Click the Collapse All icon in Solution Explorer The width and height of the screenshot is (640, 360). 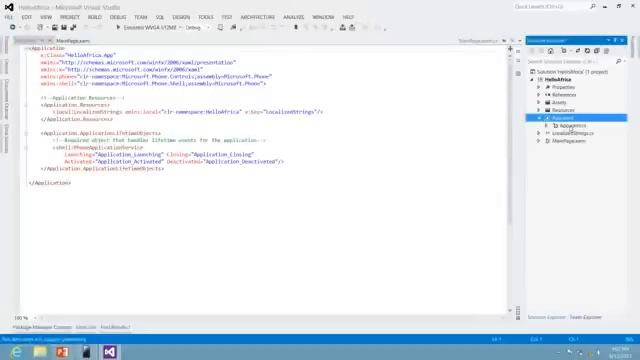597,51
